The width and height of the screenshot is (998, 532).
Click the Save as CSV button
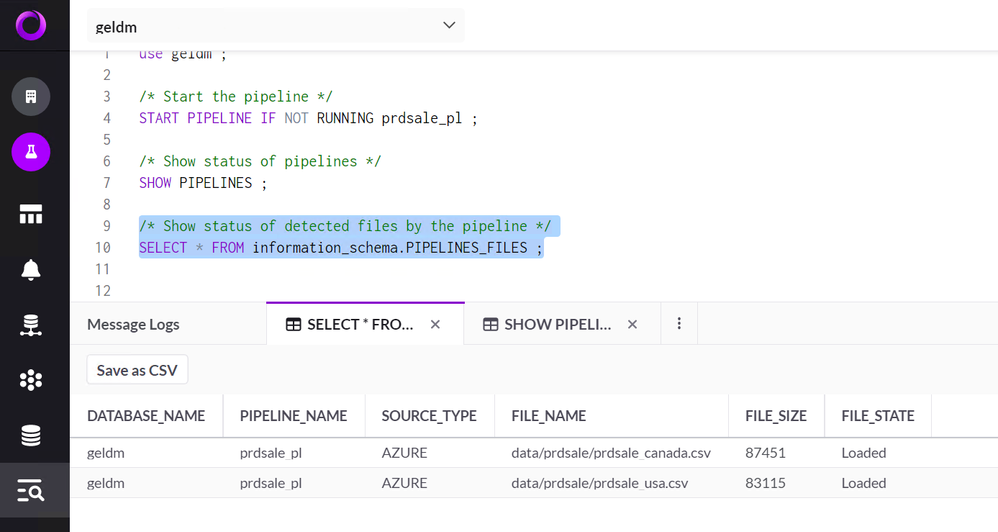coord(137,370)
